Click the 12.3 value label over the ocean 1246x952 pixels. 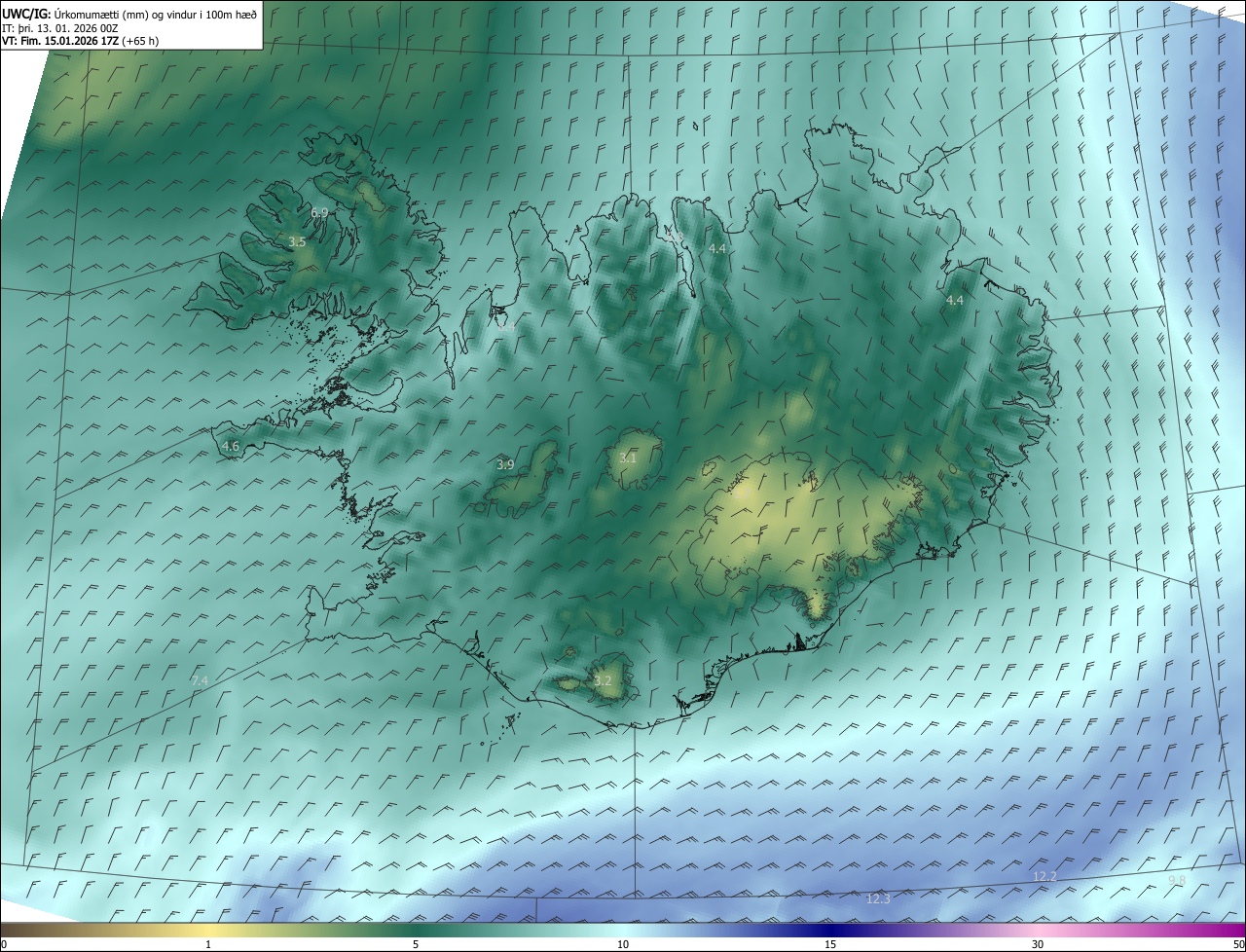pos(878,898)
